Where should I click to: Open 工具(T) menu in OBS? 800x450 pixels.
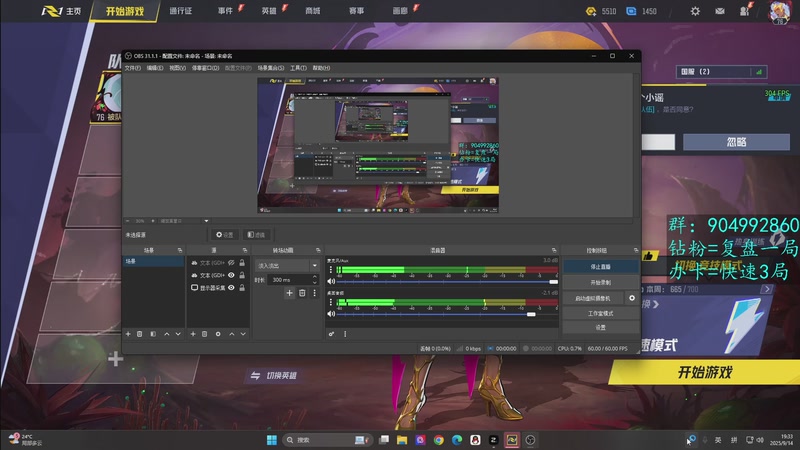tap(298, 68)
